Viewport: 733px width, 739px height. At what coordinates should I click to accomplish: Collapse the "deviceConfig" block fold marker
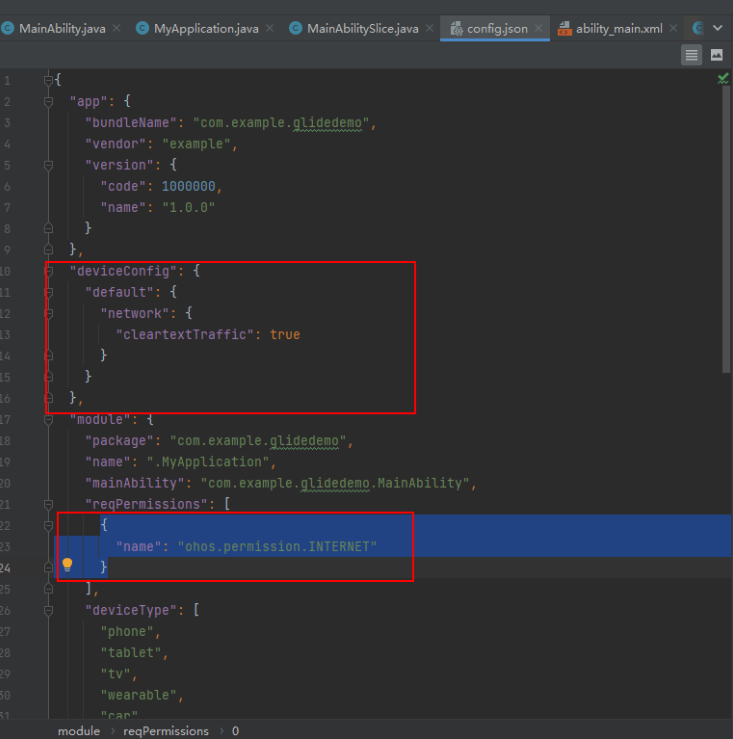49,271
